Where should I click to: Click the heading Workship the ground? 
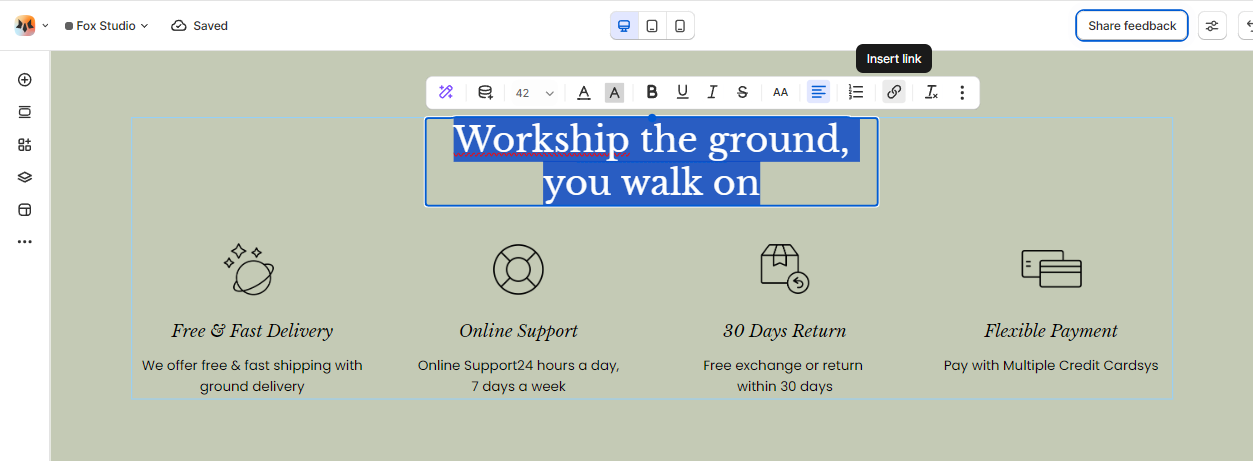(x=652, y=162)
